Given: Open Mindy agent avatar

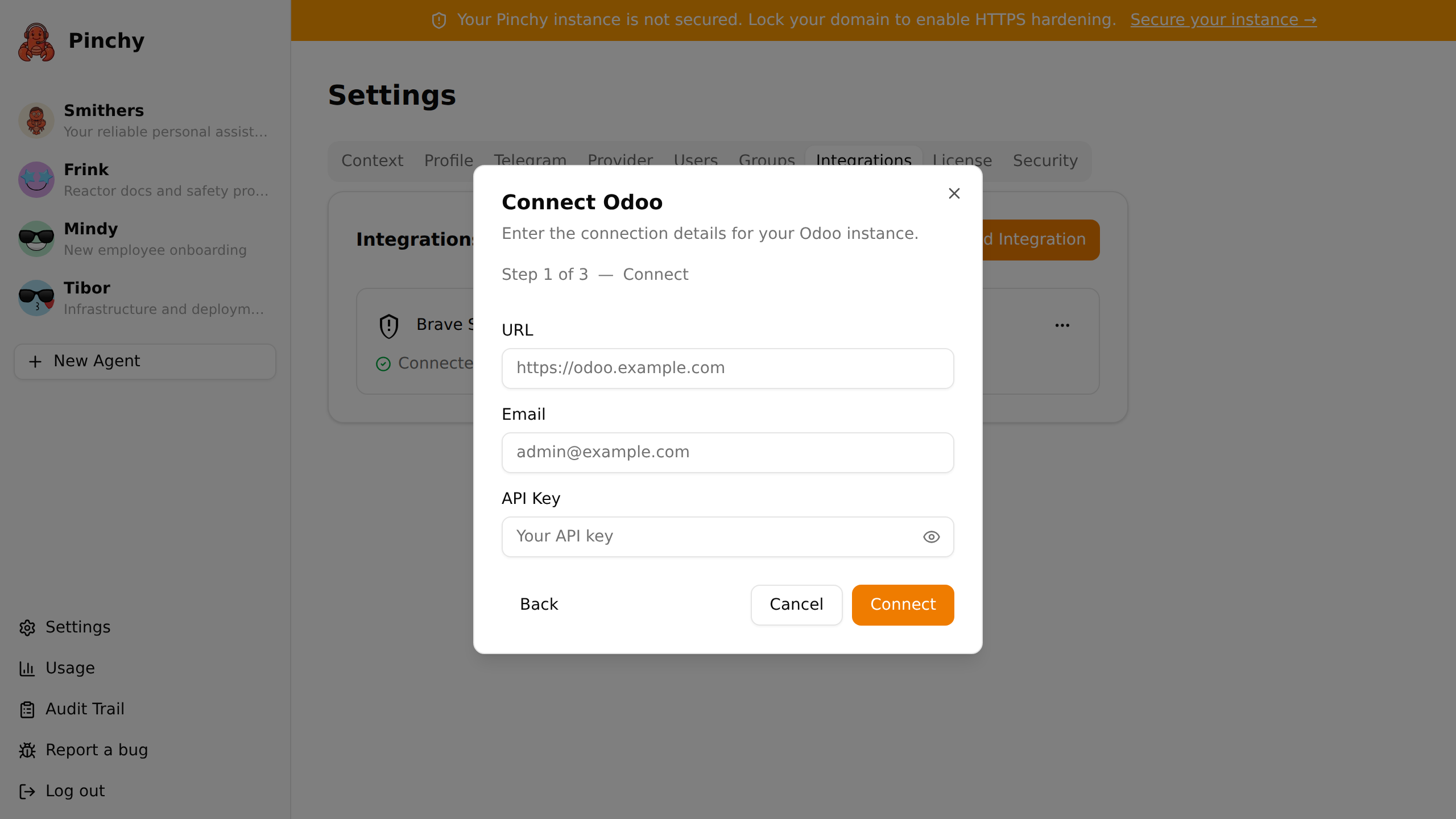Looking at the screenshot, I should (36, 239).
